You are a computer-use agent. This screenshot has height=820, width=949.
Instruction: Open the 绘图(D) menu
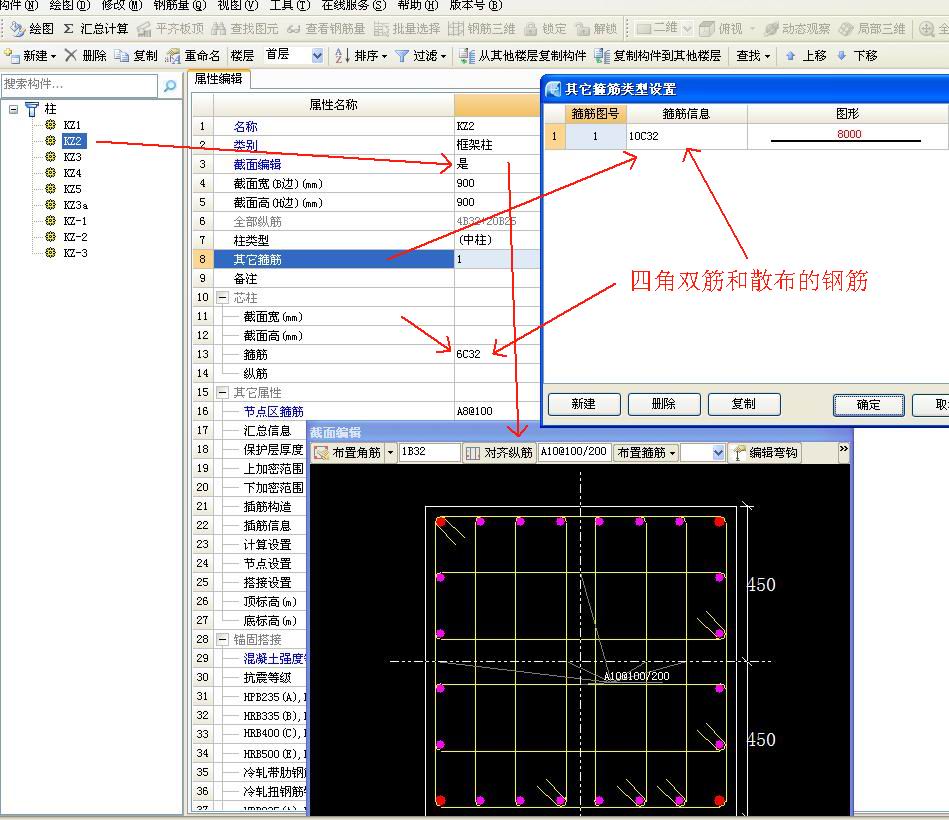coord(69,5)
